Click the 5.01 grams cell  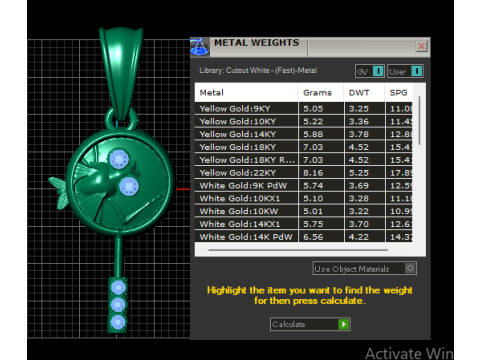point(321,211)
